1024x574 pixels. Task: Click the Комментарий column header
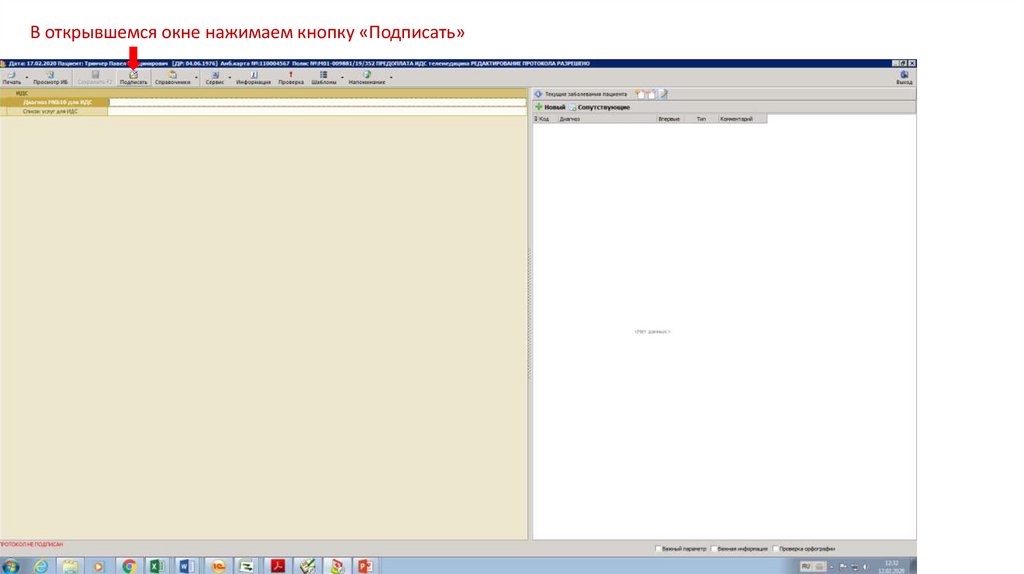pyautogui.click(x=742, y=119)
